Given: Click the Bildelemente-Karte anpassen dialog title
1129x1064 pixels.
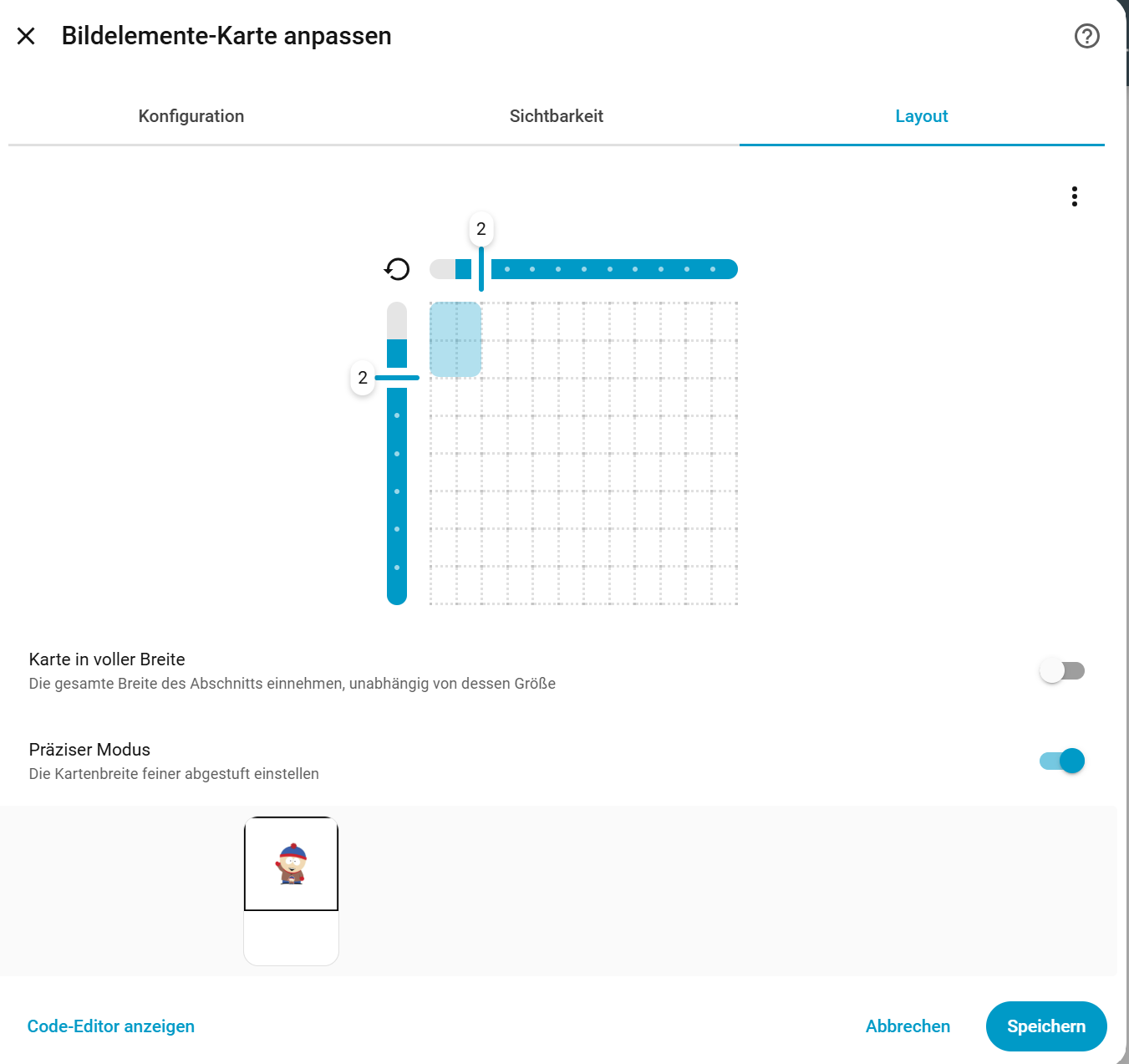Looking at the screenshot, I should [226, 36].
